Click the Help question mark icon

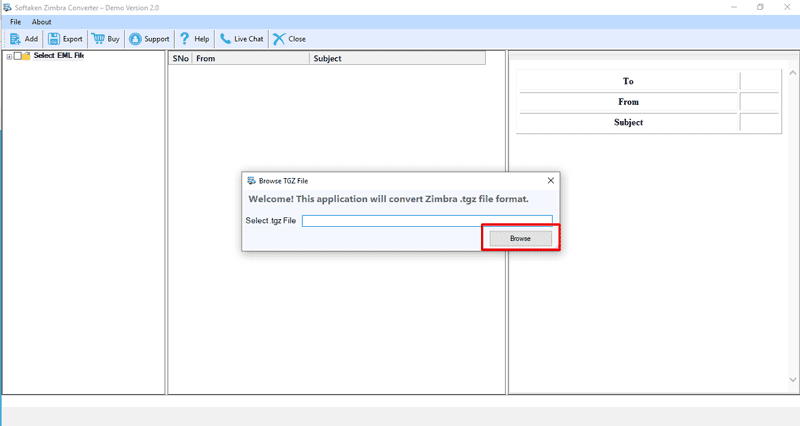pos(184,39)
